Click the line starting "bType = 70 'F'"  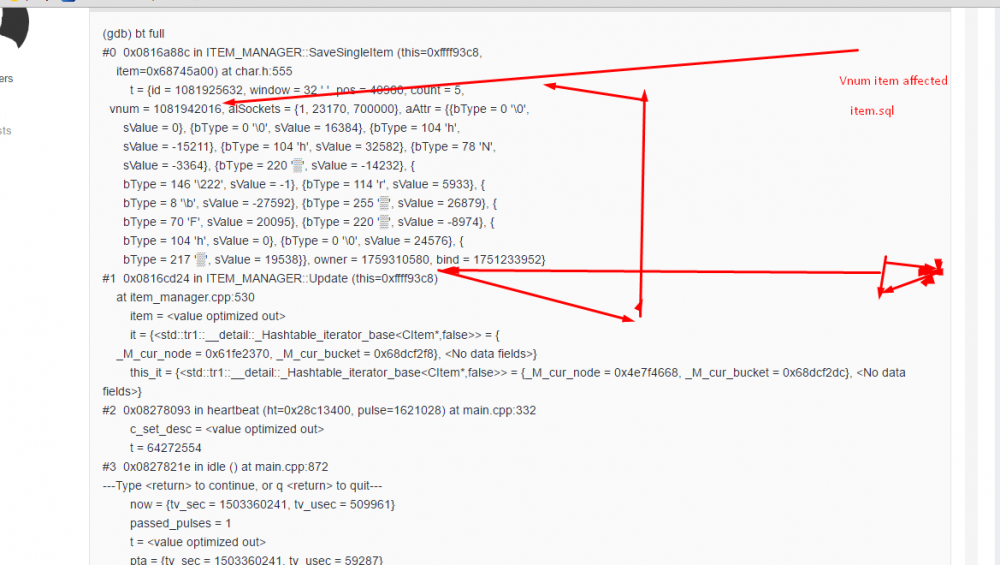[x=309, y=222]
